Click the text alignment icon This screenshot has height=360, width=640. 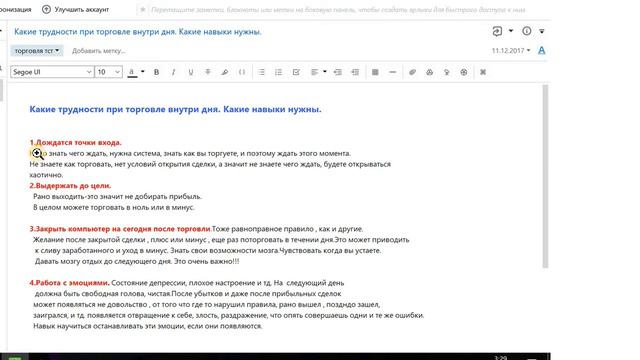(x=314, y=72)
